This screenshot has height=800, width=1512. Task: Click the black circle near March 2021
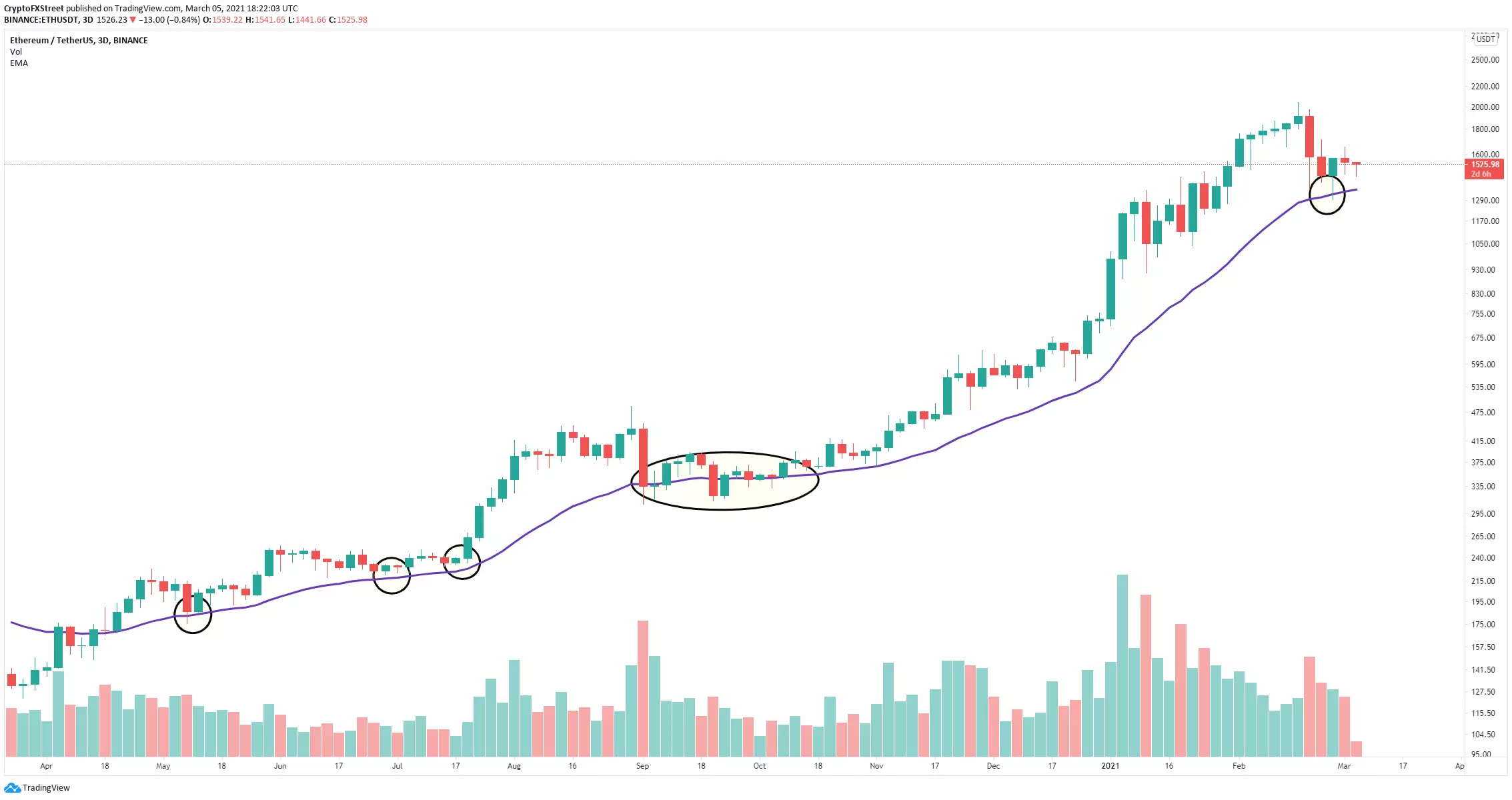point(1327,195)
